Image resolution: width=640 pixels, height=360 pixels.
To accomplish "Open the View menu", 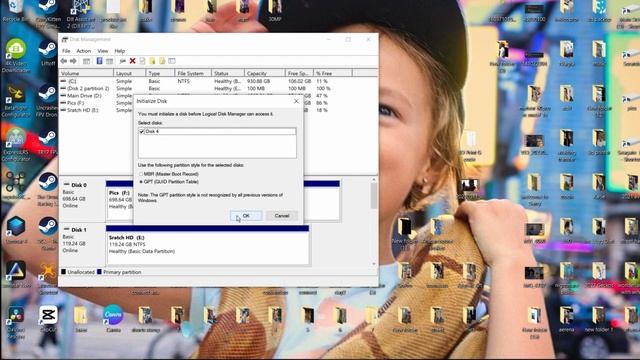I will click(x=103, y=51).
